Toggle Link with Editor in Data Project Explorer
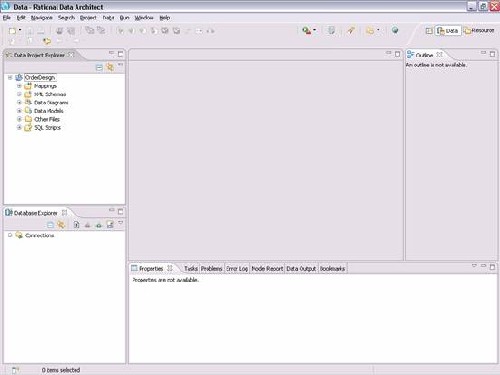500x375 pixels. (x=110, y=67)
